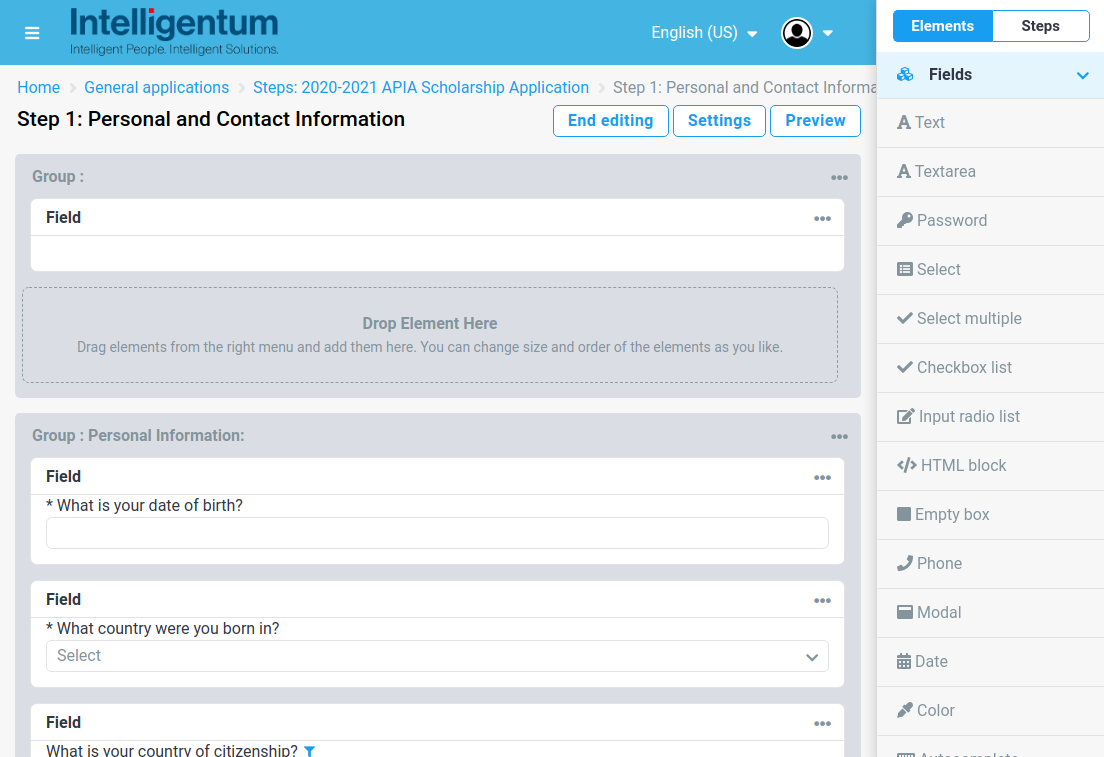Open General applications breadcrumb link
This screenshot has width=1104, height=757.
(156, 87)
